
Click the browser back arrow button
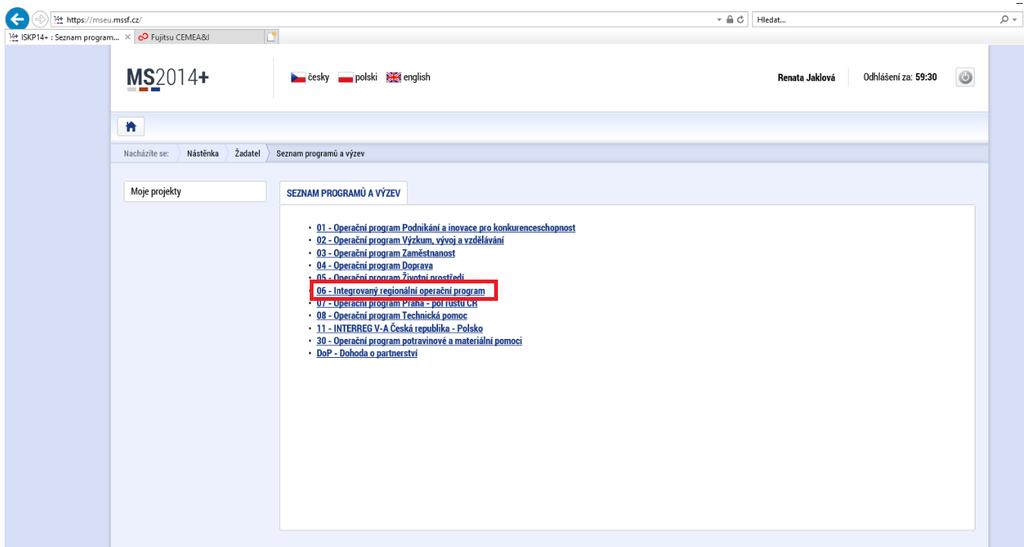pyautogui.click(x=17, y=20)
